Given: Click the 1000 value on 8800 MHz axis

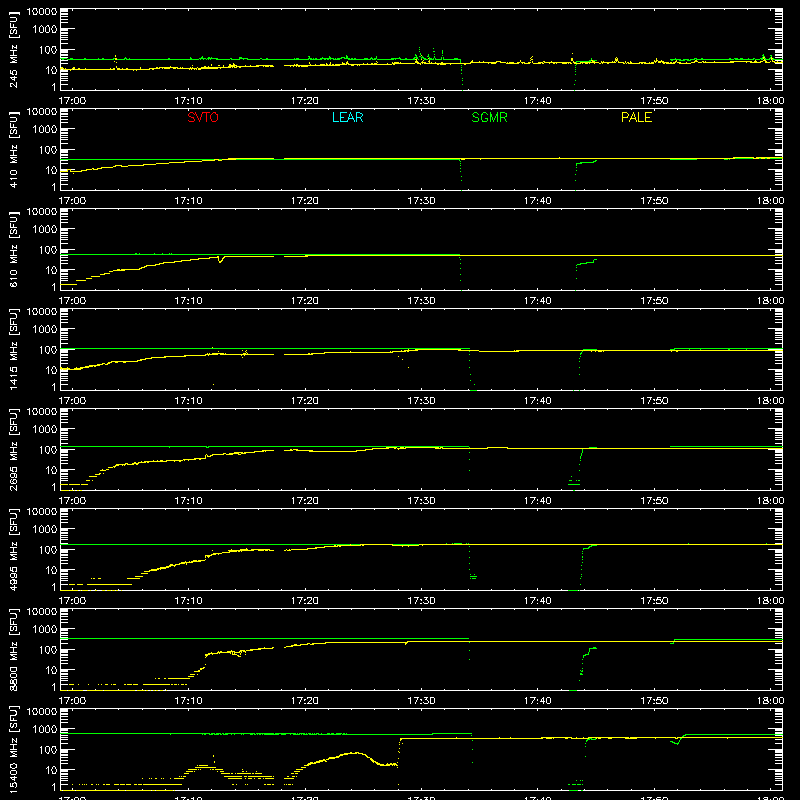Looking at the screenshot, I should click(45, 630).
